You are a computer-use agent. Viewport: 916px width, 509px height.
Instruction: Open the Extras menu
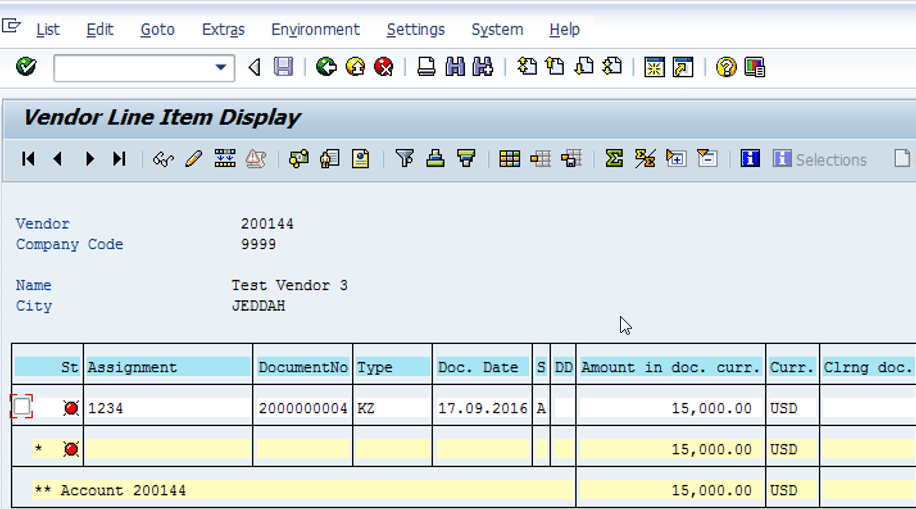click(x=223, y=29)
